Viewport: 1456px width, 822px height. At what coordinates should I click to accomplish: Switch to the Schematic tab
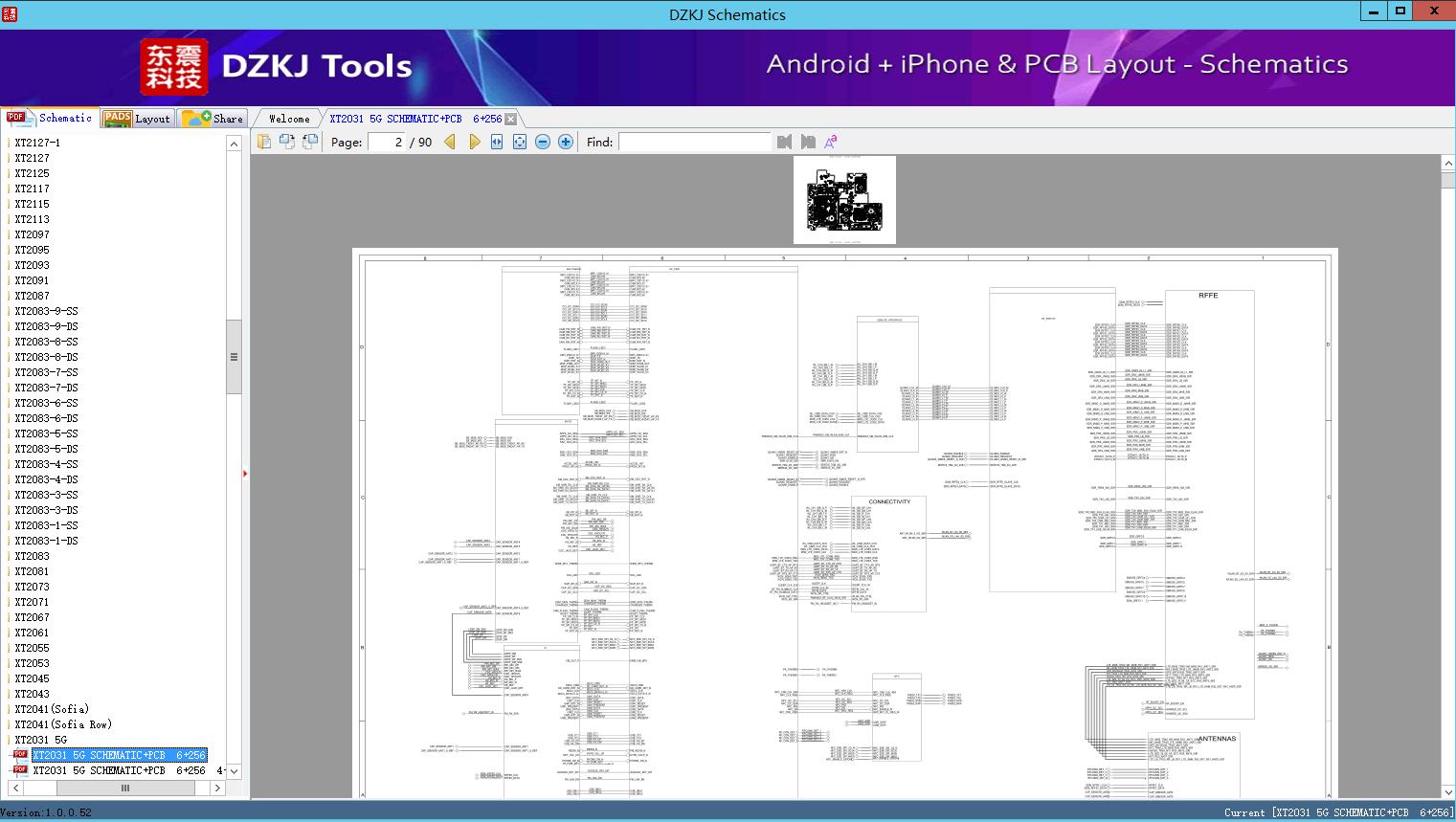point(50,118)
